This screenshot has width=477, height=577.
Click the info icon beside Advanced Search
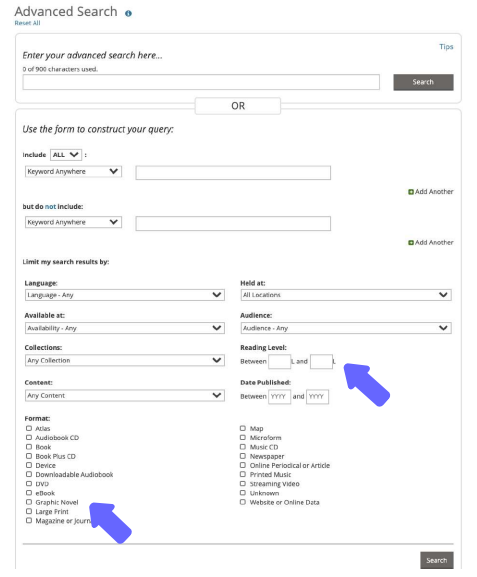tap(128, 14)
